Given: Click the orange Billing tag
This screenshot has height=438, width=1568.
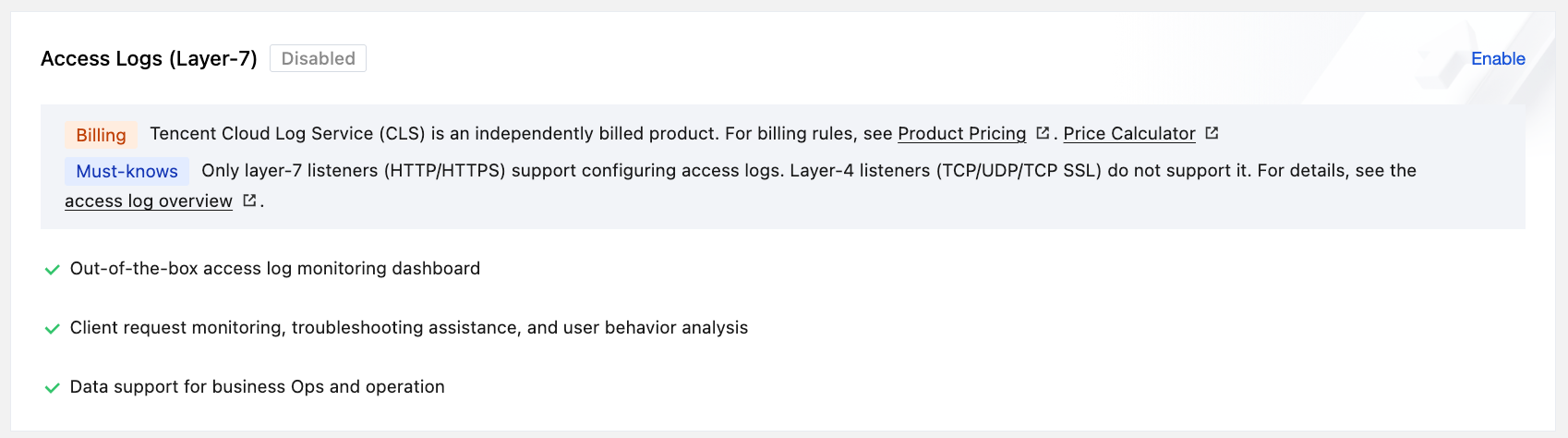Looking at the screenshot, I should [x=101, y=135].
